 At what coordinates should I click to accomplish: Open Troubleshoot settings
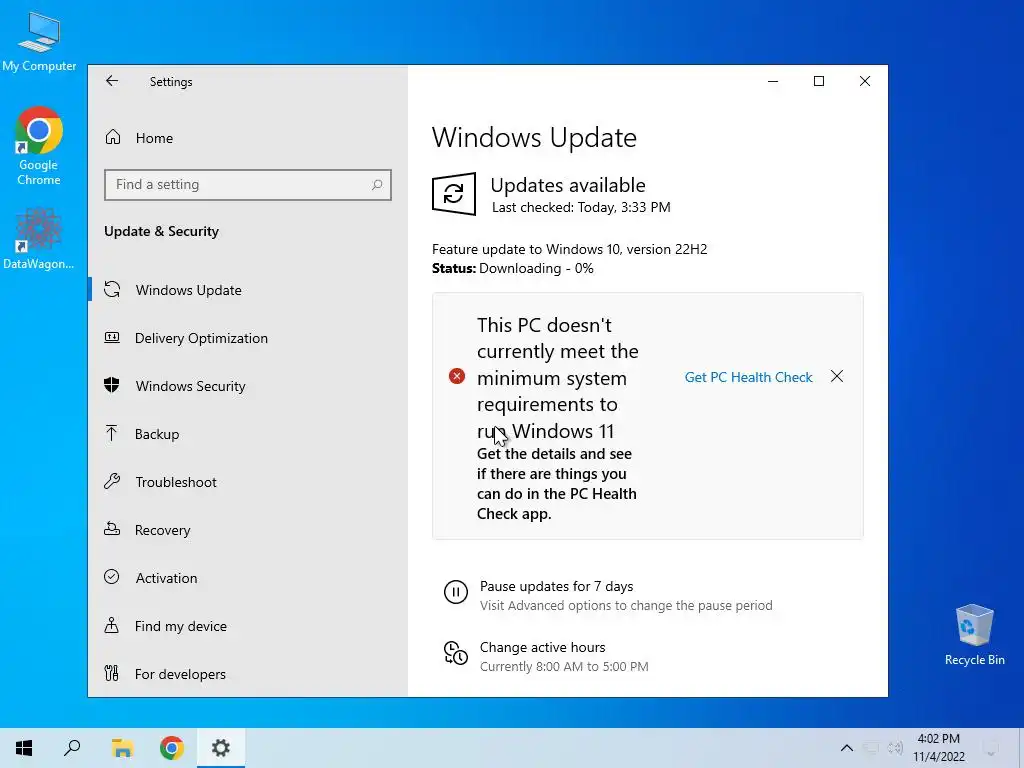pos(176,482)
